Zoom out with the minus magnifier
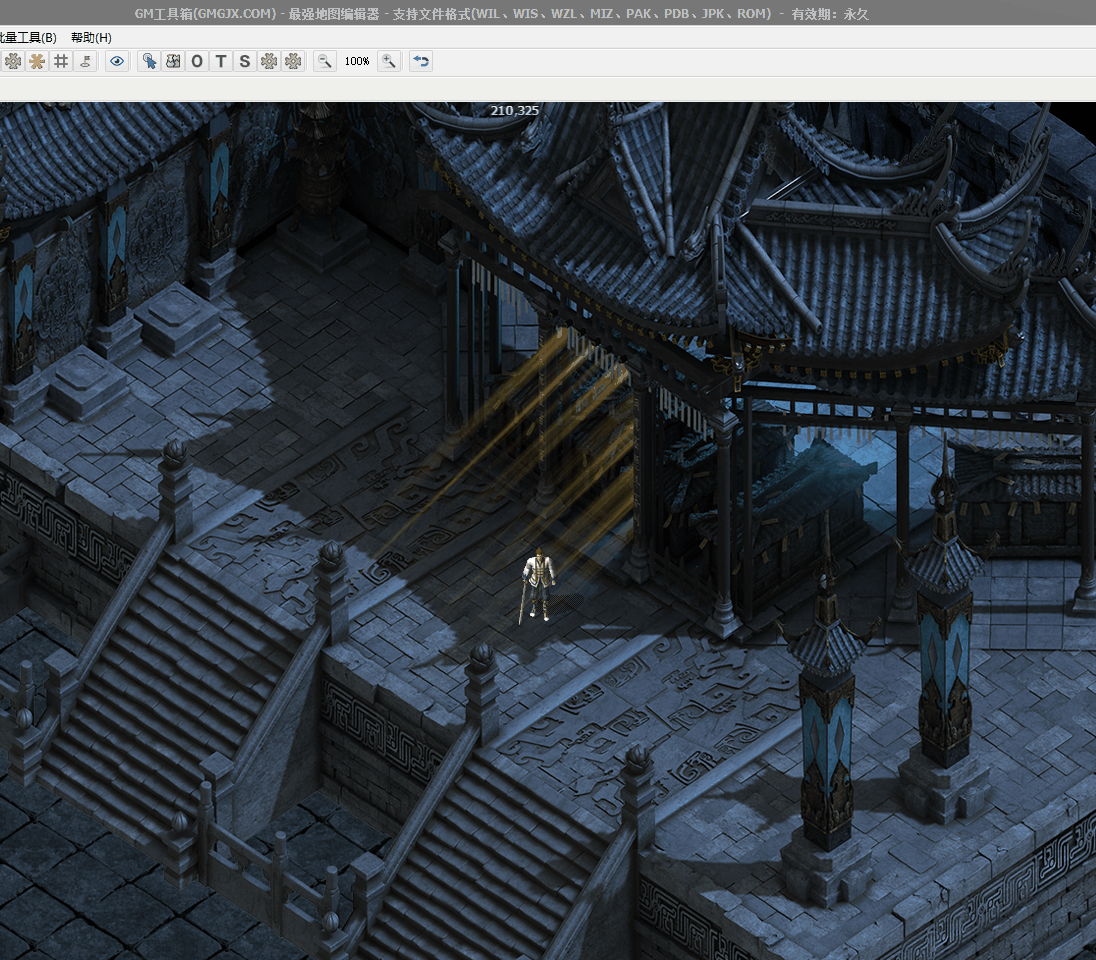The image size is (1096, 960). pos(324,62)
